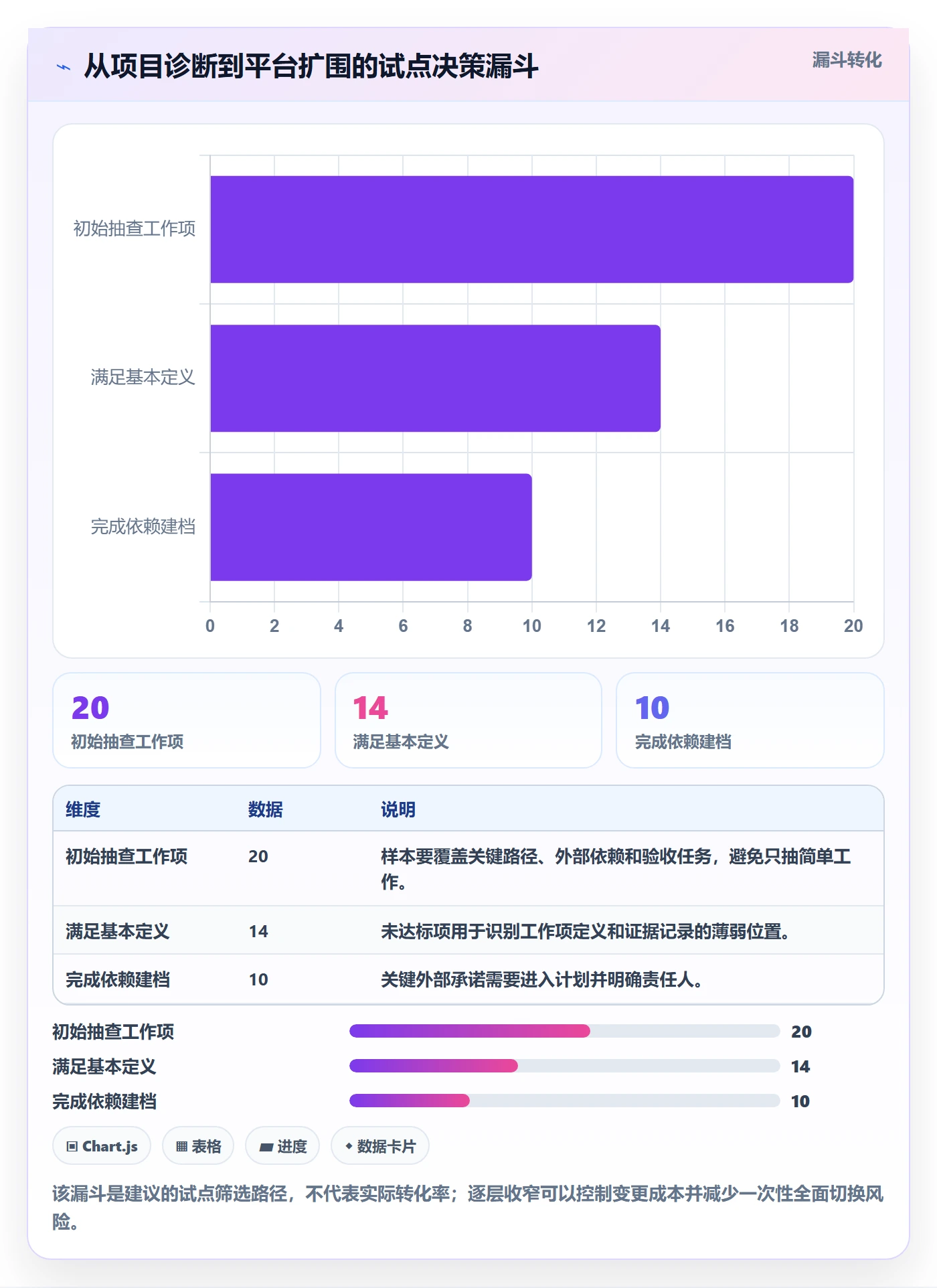
Task: Click the description starting 关键外部承诺
Action: (x=542, y=979)
